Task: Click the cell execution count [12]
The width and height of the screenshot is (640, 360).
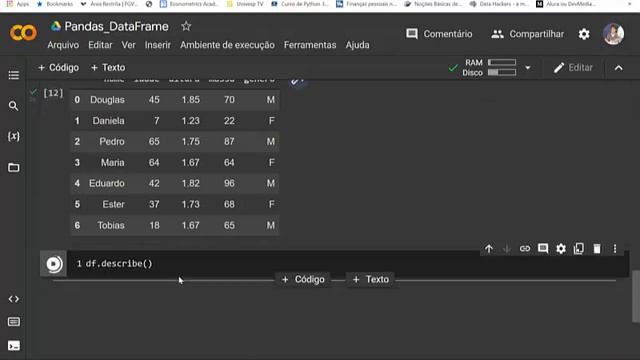Action: pyautogui.click(x=53, y=93)
